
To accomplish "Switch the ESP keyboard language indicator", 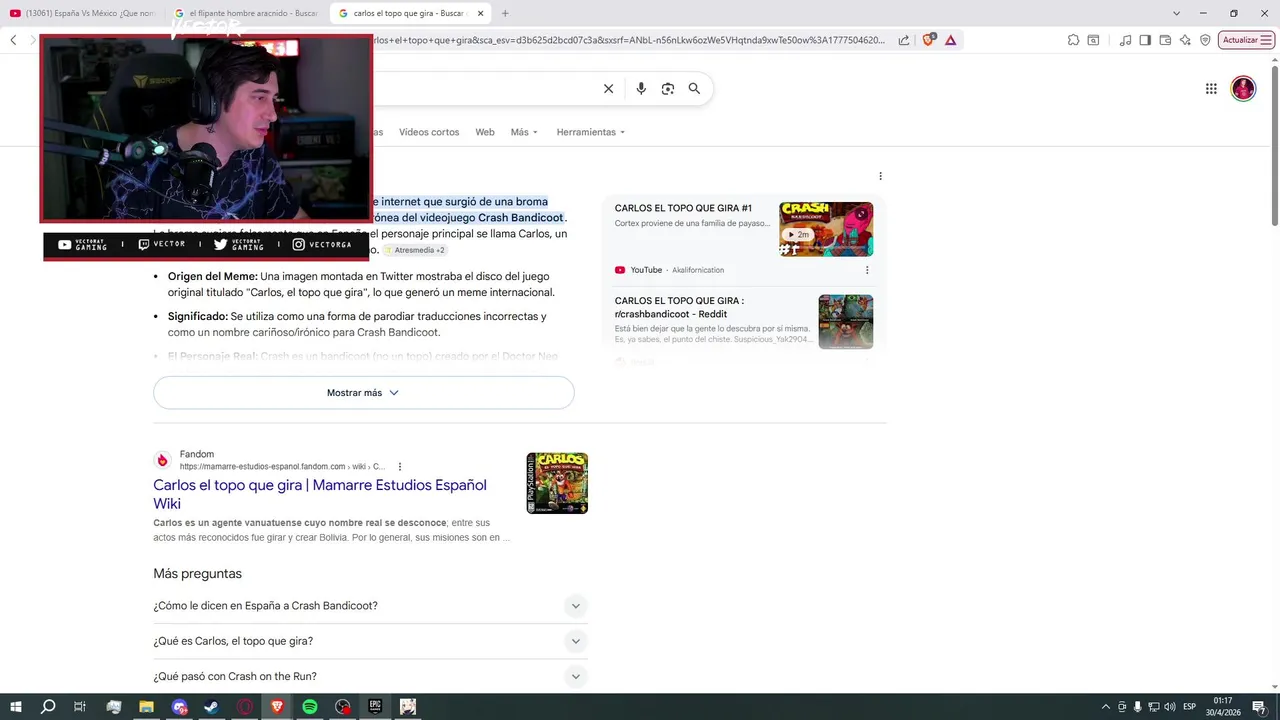I will coord(1190,707).
